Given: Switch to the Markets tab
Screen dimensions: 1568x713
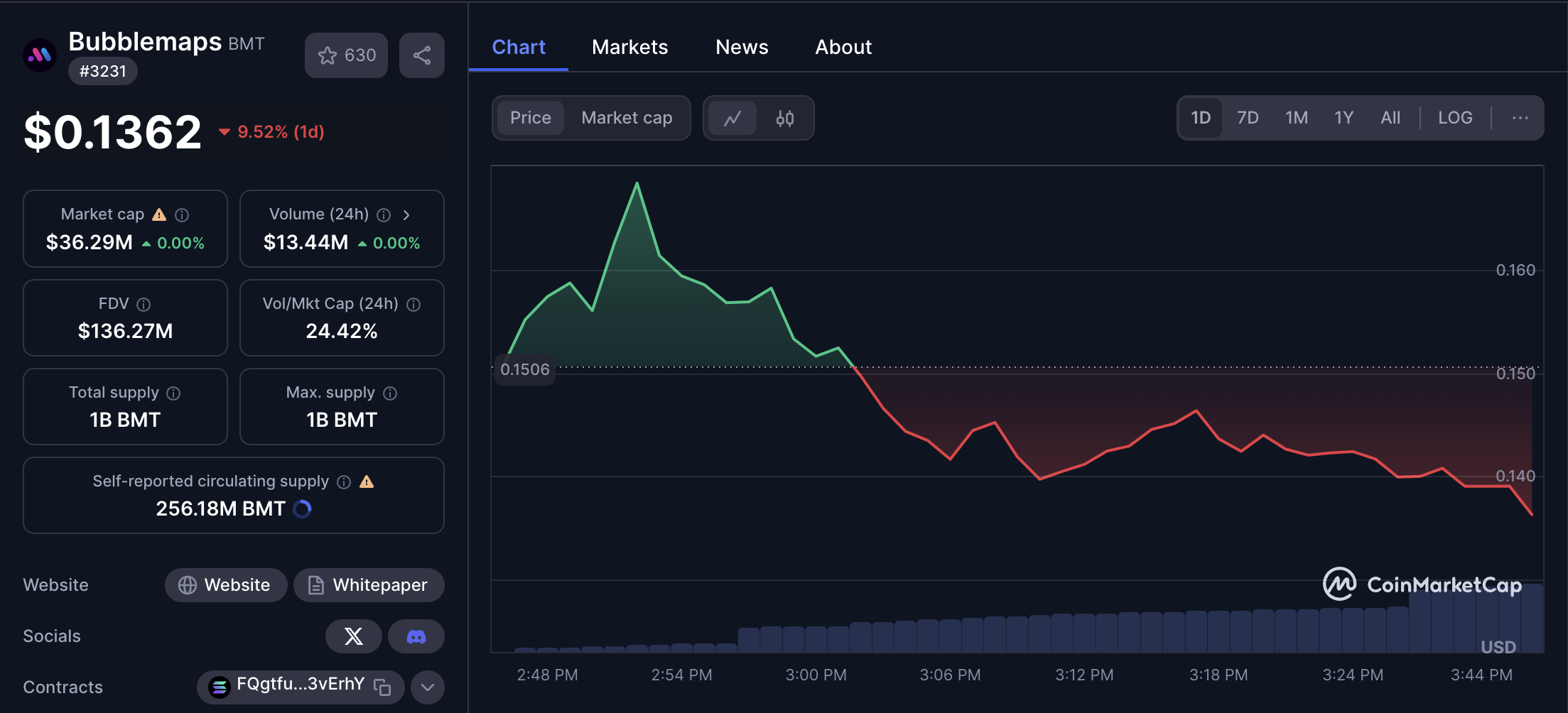Looking at the screenshot, I should [629, 47].
